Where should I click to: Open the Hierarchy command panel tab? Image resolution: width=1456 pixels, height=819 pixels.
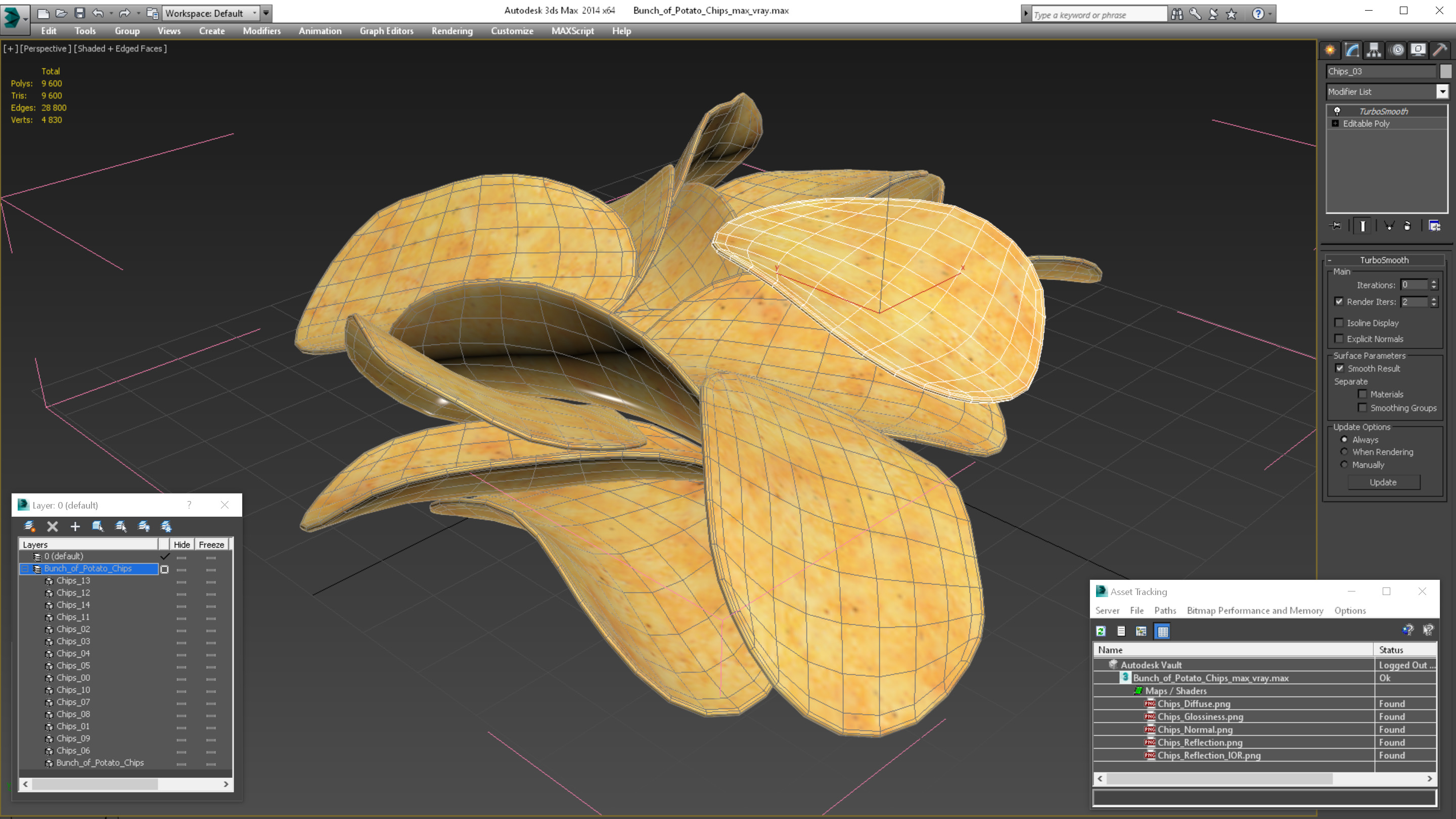1374,51
